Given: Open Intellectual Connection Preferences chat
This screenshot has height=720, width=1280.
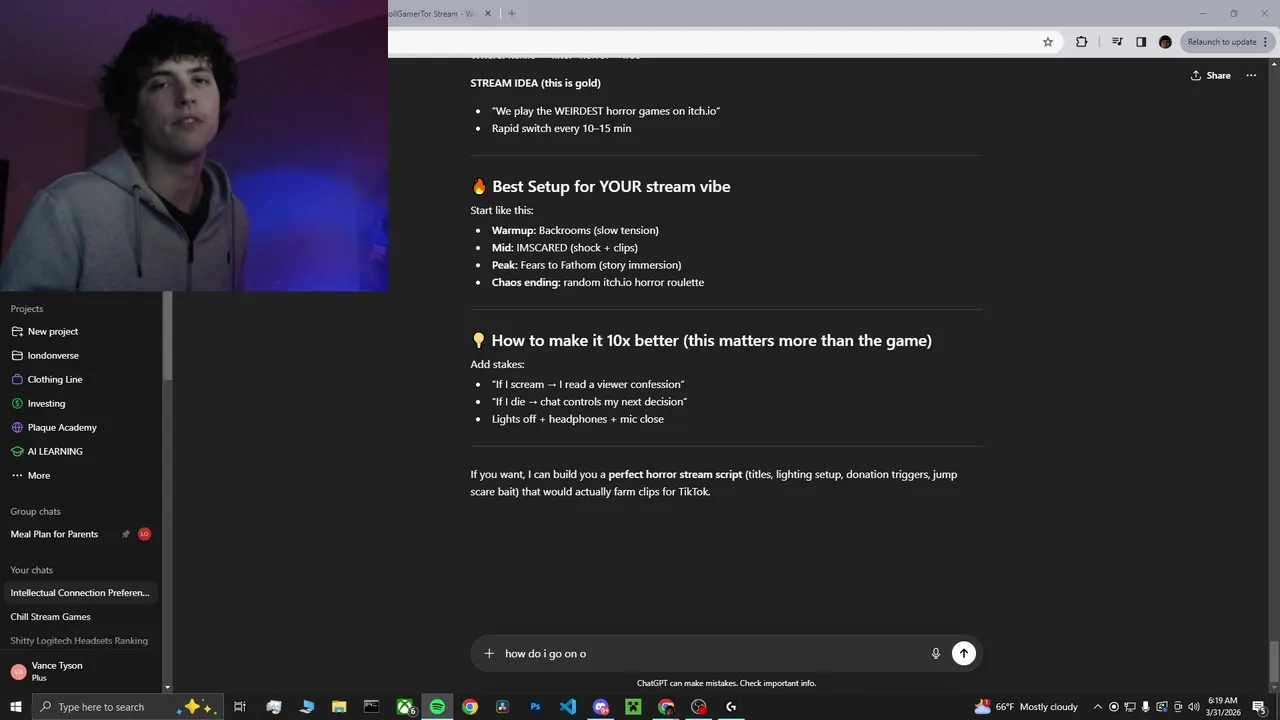Looking at the screenshot, I should point(80,593).
